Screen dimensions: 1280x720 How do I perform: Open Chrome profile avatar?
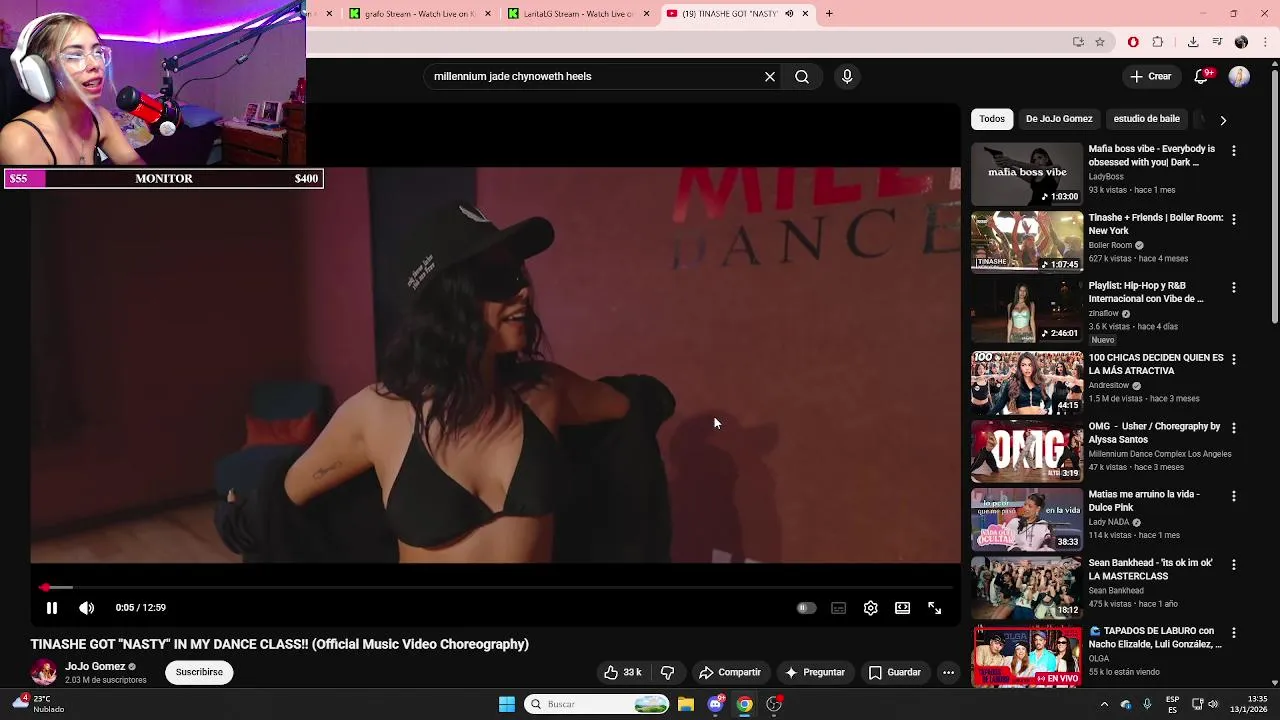(x=1241, y=42)
